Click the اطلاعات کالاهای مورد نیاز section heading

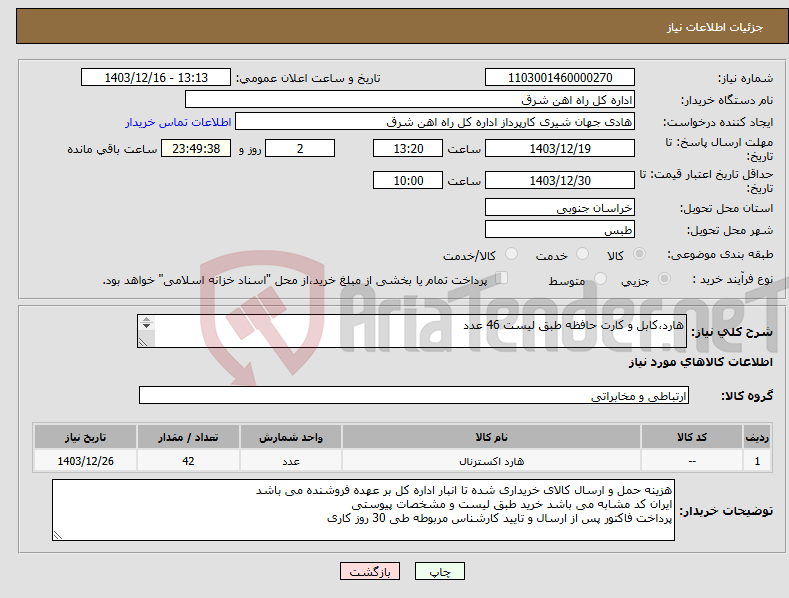click(700, 362)
